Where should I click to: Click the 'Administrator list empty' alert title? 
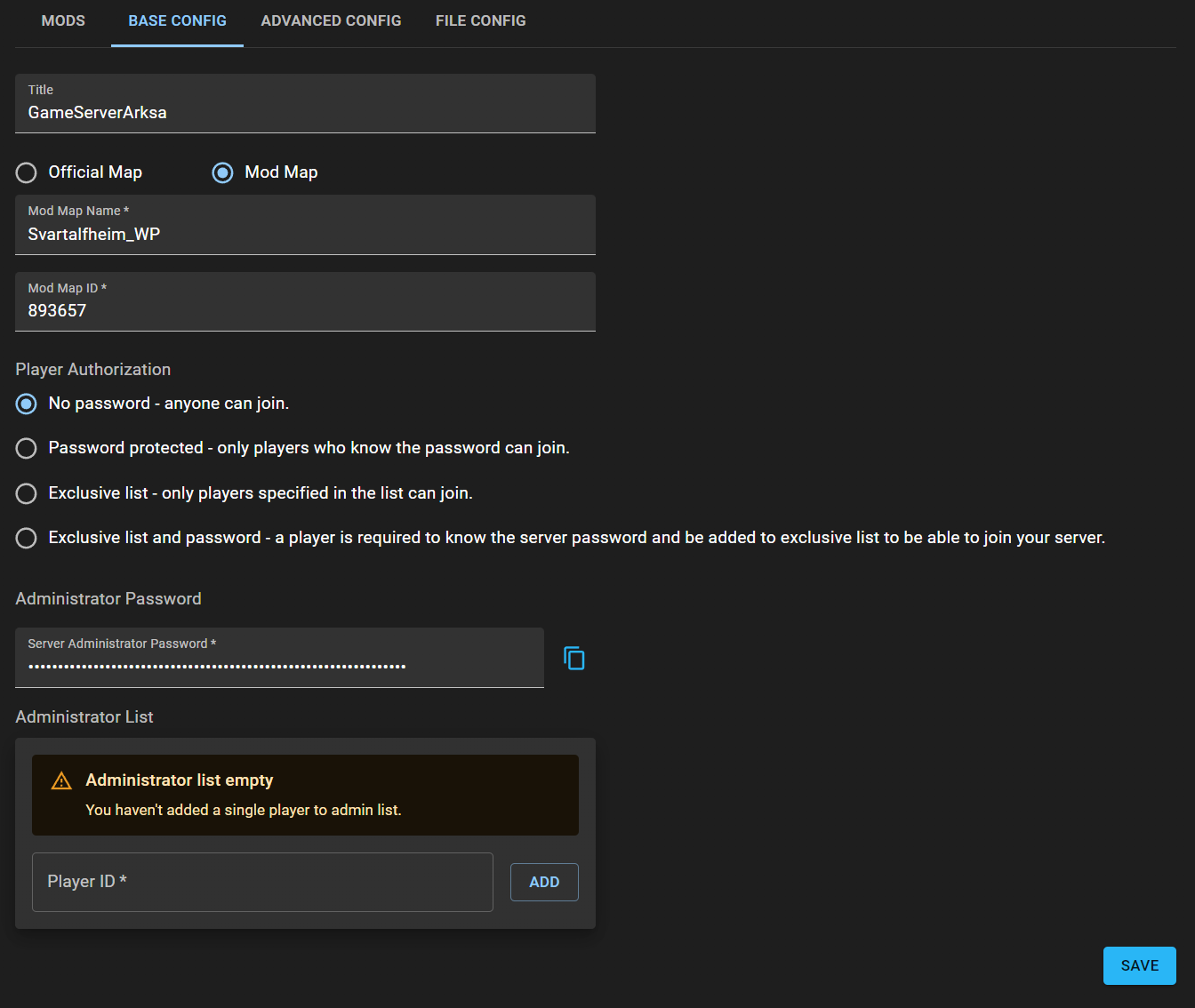[180, 780]
